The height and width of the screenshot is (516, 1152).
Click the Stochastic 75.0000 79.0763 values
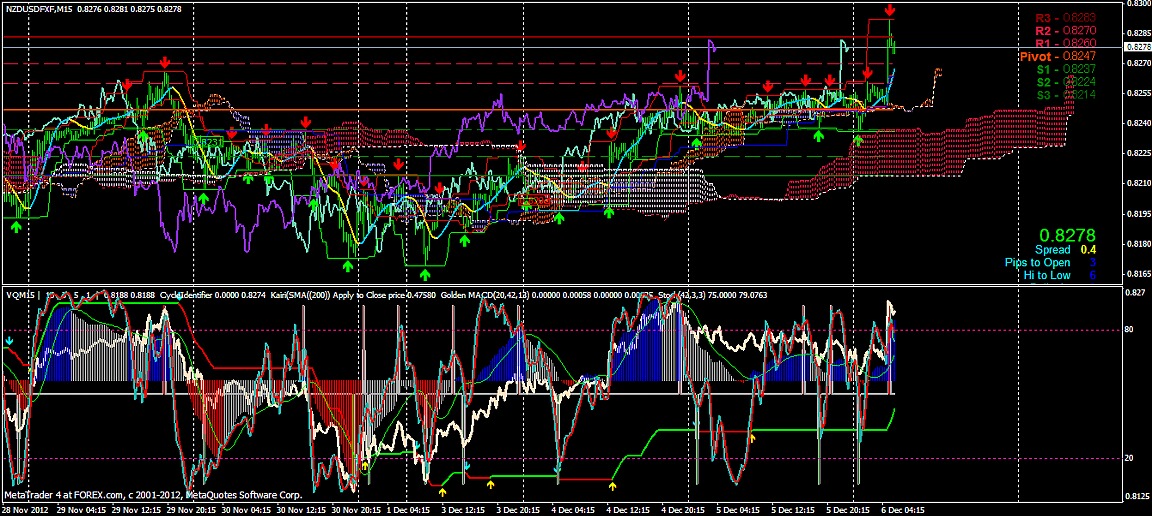click(x=740, y=295)
